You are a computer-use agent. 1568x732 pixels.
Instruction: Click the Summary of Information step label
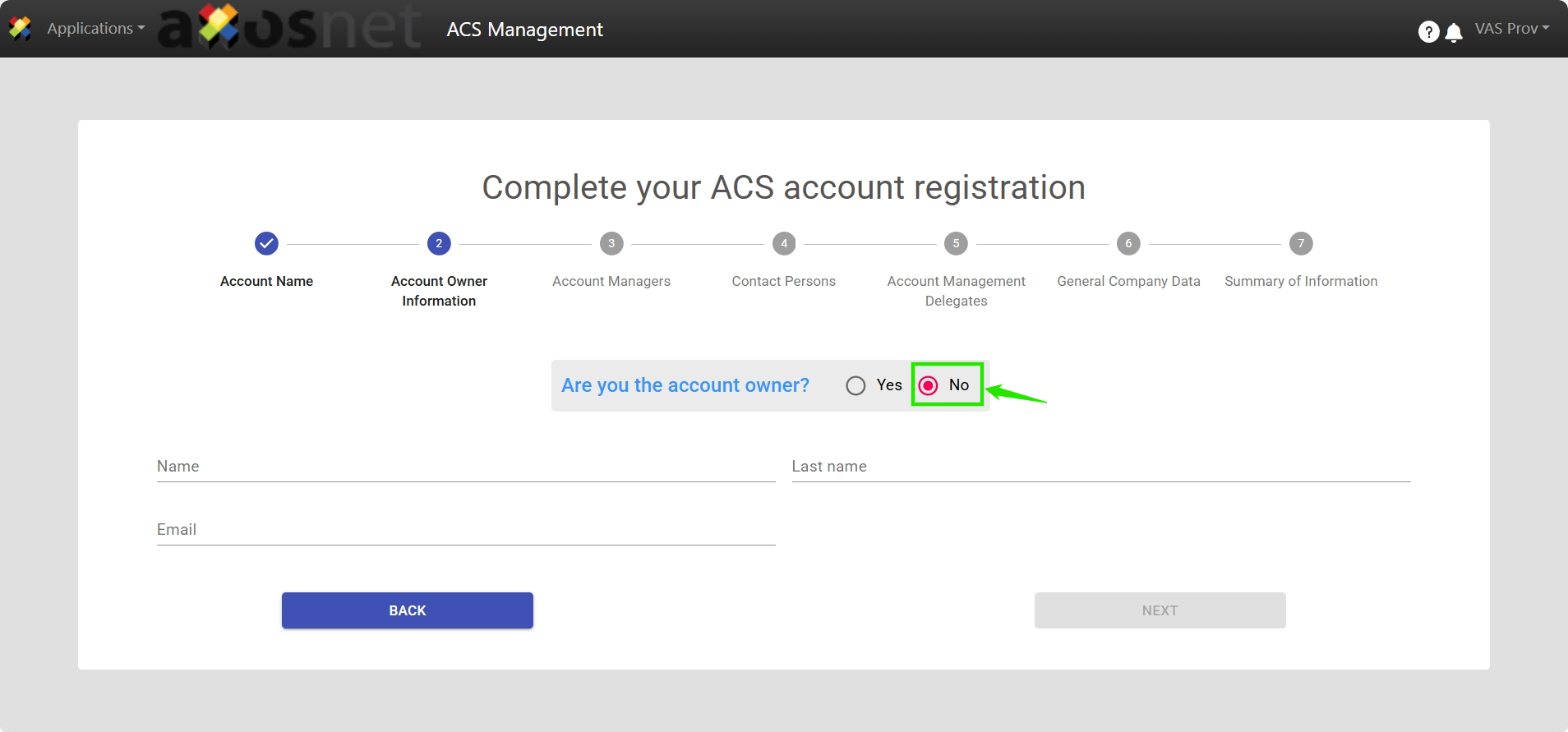(1301, 281)
